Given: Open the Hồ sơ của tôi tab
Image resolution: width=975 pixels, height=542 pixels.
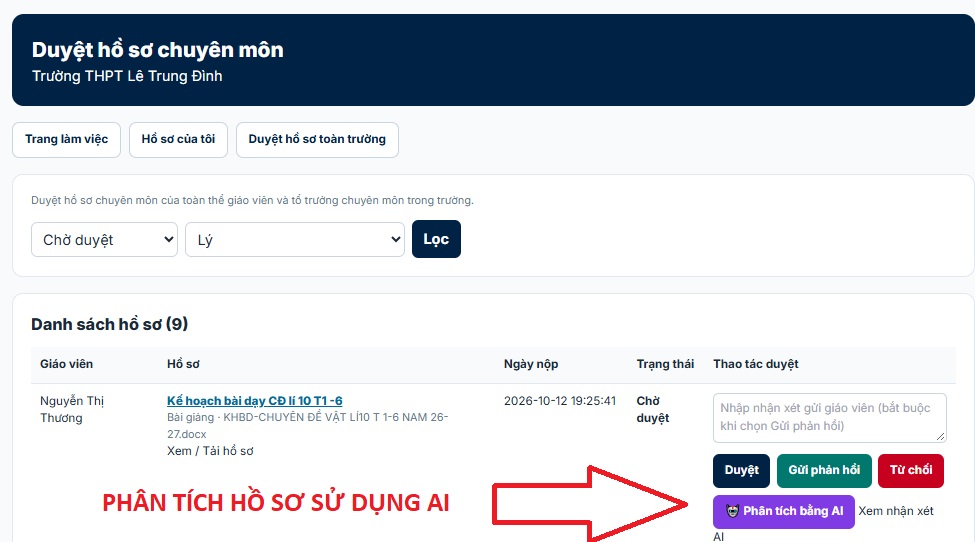Looking at the screenshot, I should pos(178,139).
